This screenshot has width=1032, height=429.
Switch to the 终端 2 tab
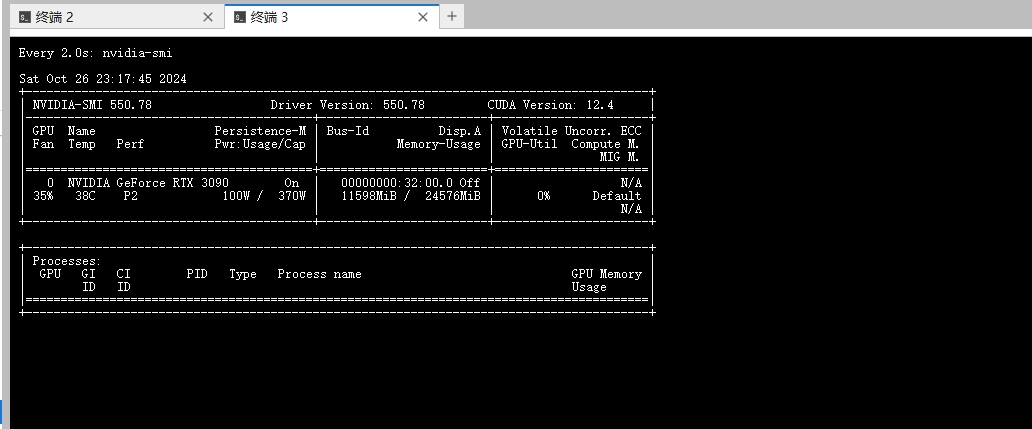pyautogui.click(x=55, y=17)
